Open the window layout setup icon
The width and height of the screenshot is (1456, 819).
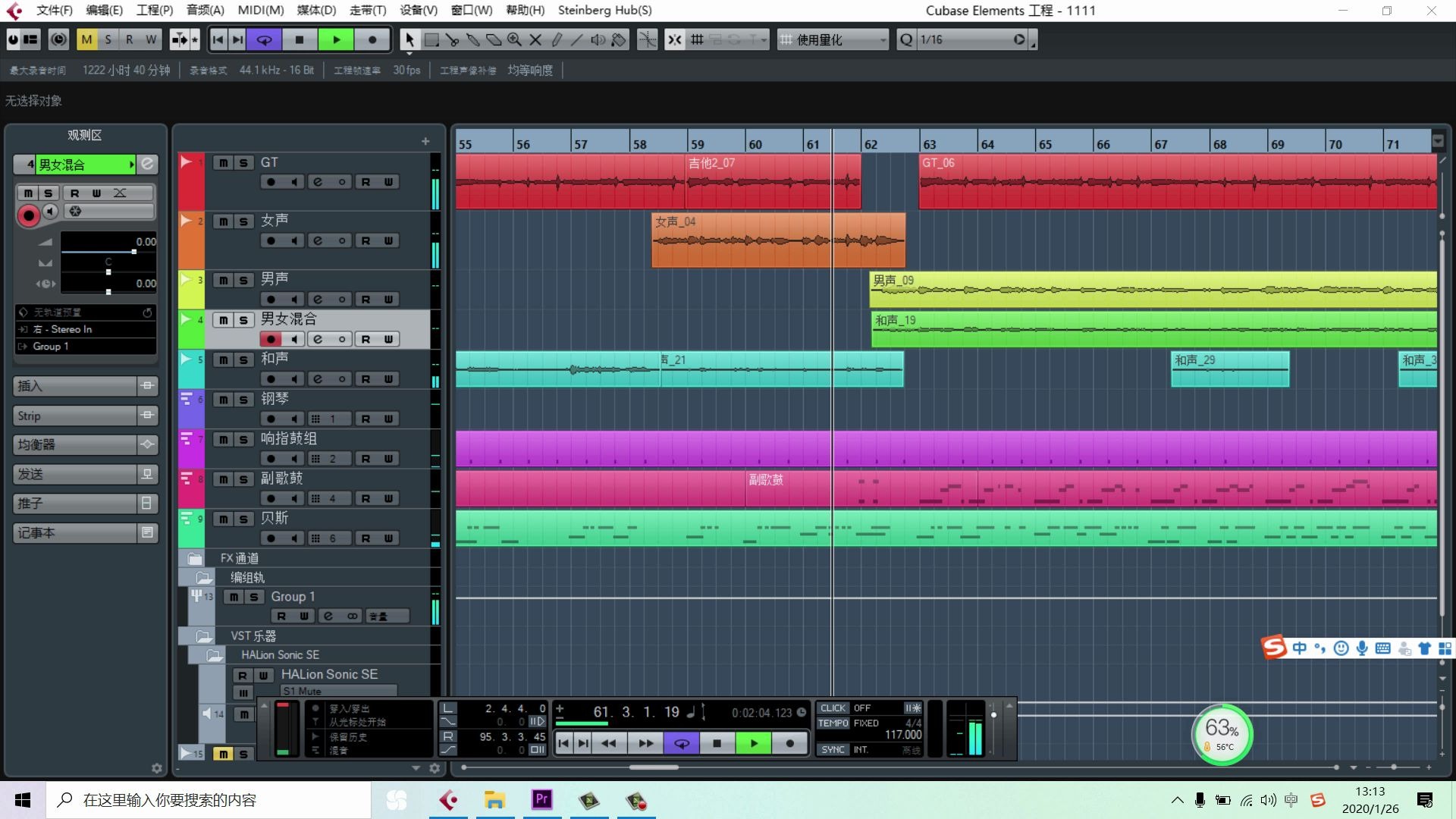click(x=30, y=39)
